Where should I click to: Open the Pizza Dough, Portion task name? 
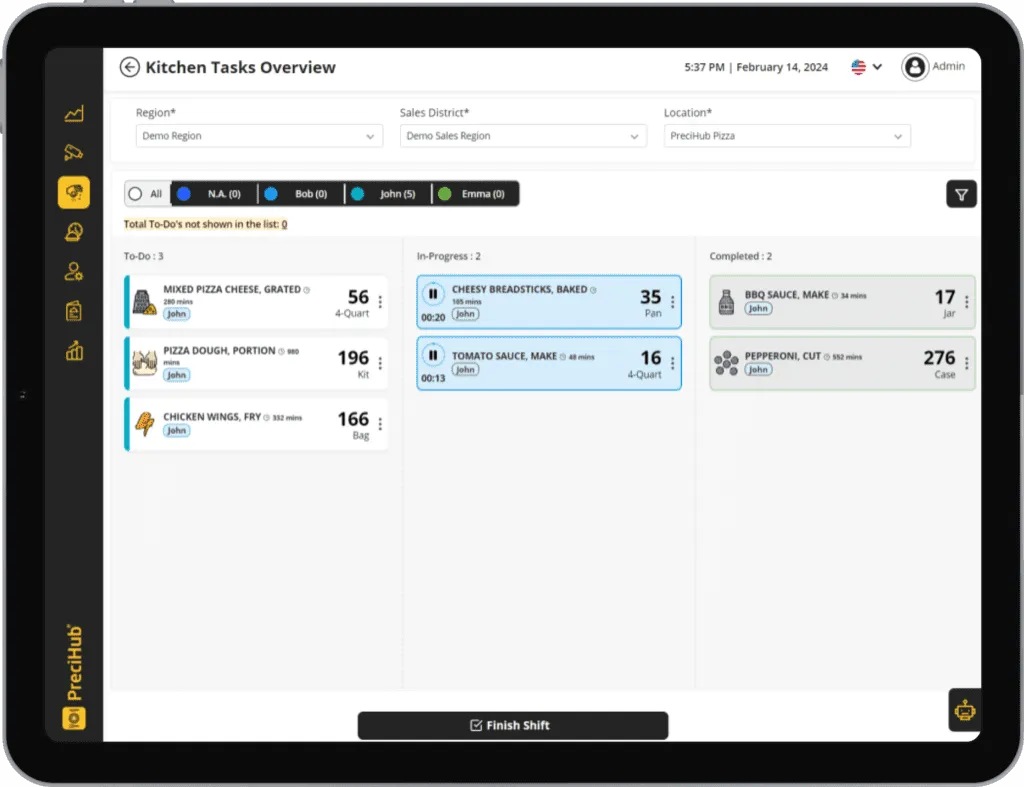coord(219,351)
